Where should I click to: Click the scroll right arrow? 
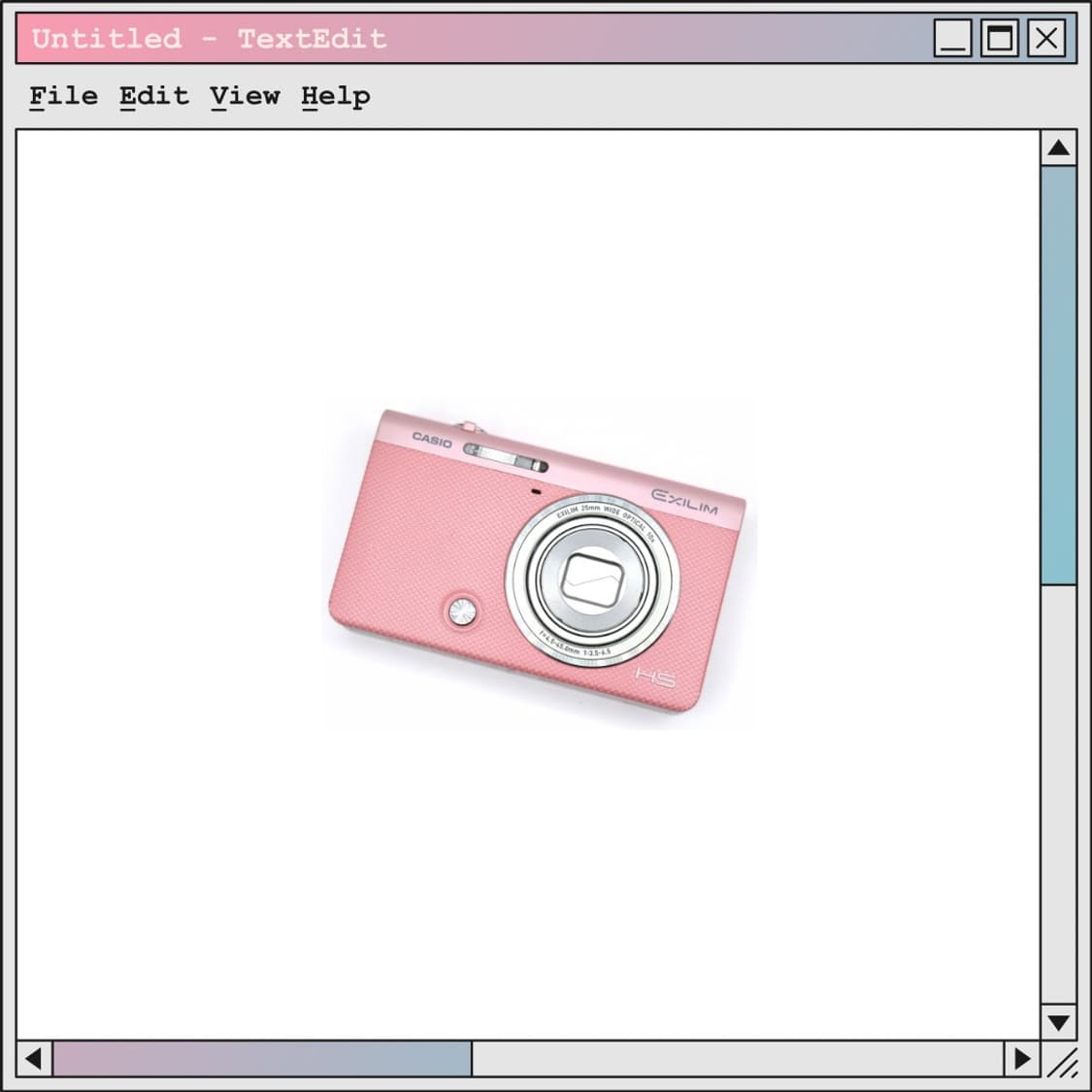1022,1058
